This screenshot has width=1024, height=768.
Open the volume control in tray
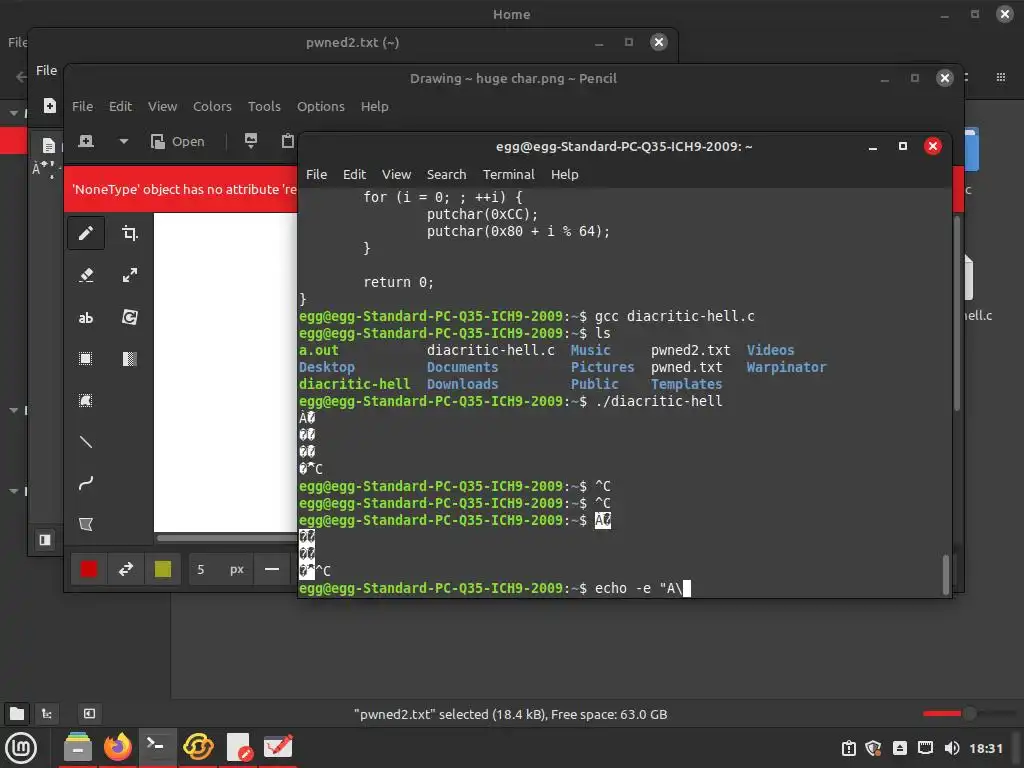coord(952,748)
